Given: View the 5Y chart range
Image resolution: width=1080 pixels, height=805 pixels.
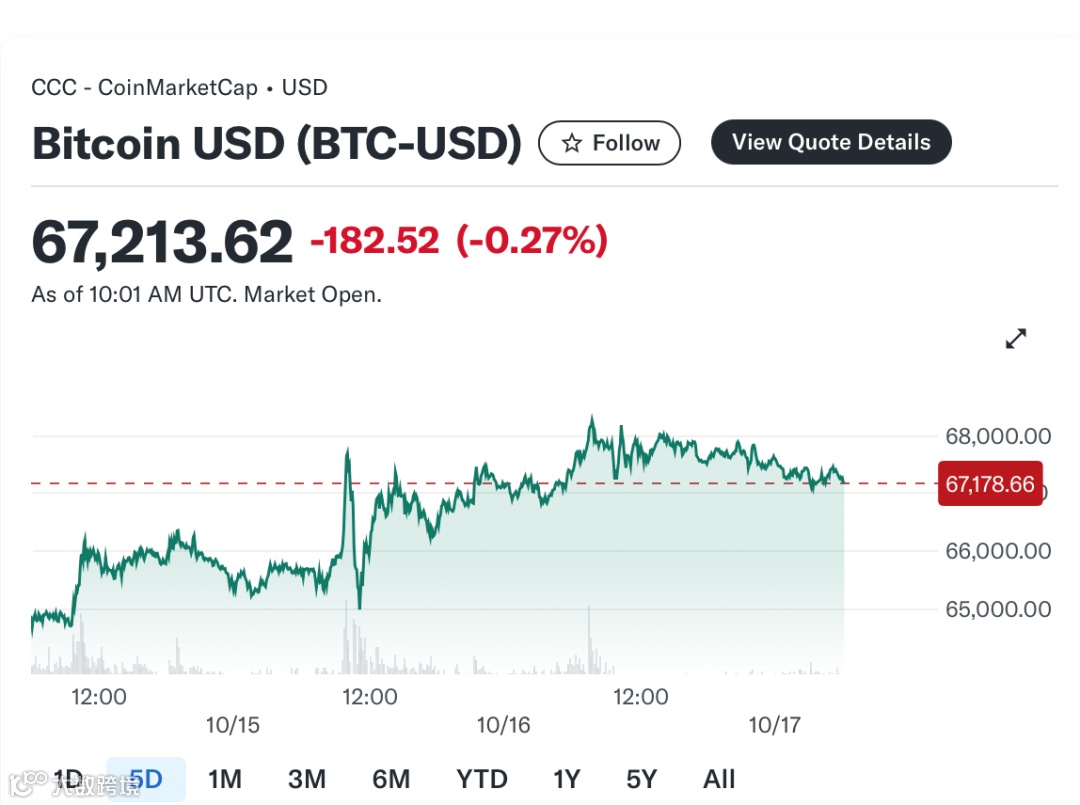Looking at the screenshot, I should (x=642, y=778).
